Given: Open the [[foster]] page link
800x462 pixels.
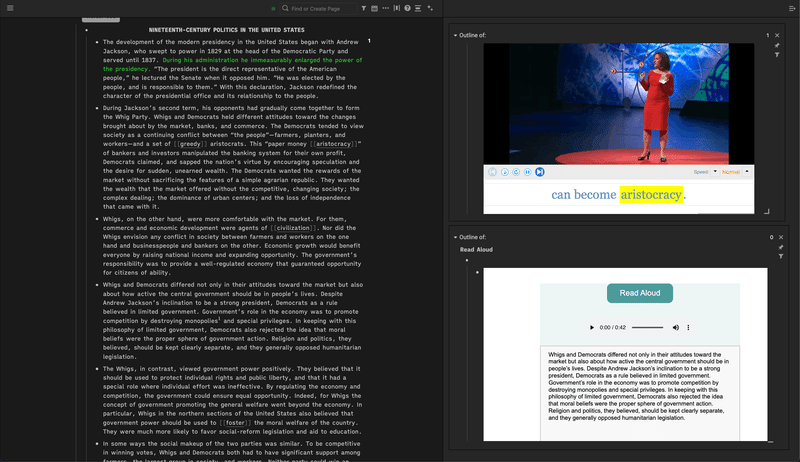Looking at the screenshot, I should pos(235,423).
